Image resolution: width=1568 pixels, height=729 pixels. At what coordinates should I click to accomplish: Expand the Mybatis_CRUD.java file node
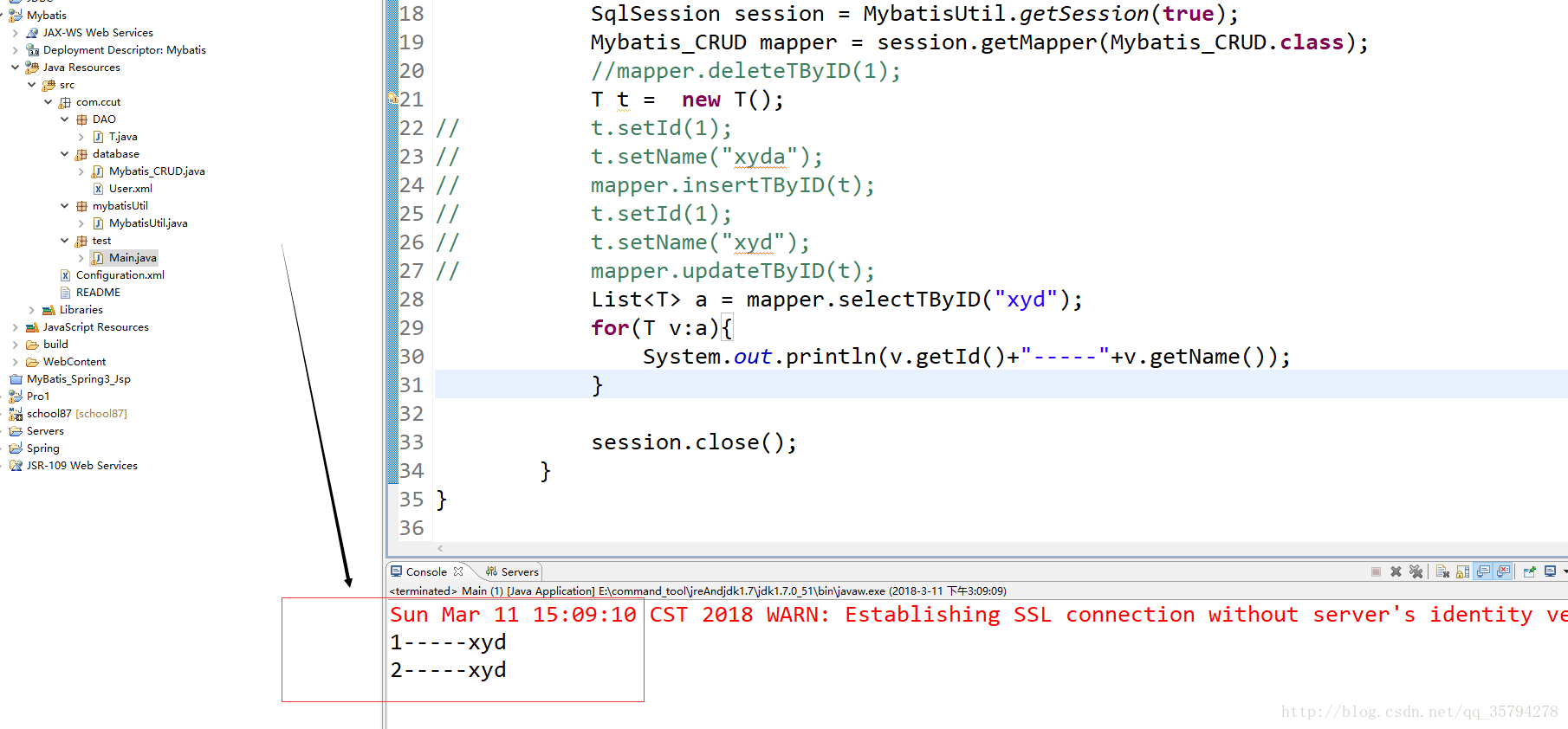(x=81, y=171)
